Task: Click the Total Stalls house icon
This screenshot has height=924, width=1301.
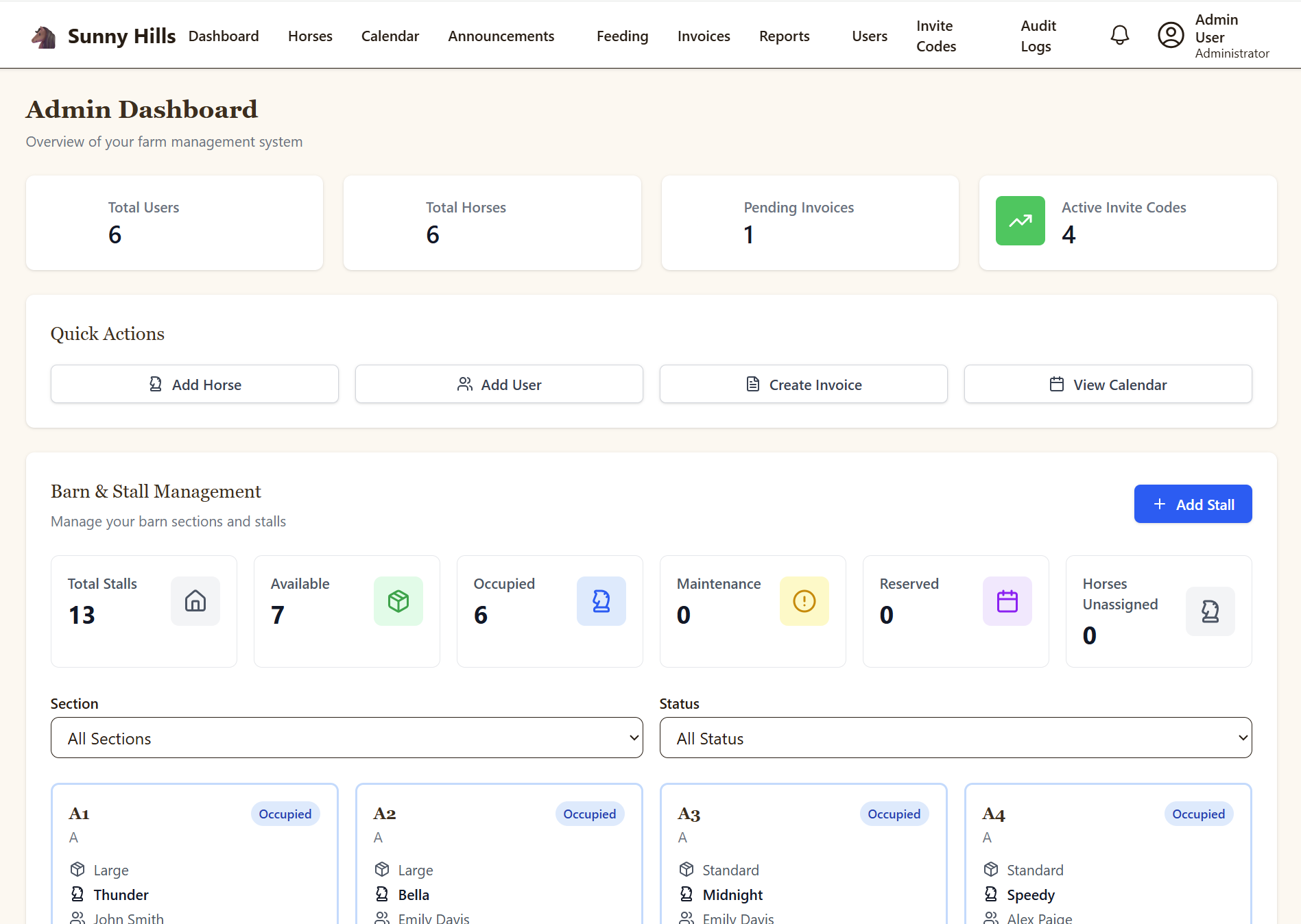Action: point(195,601)
